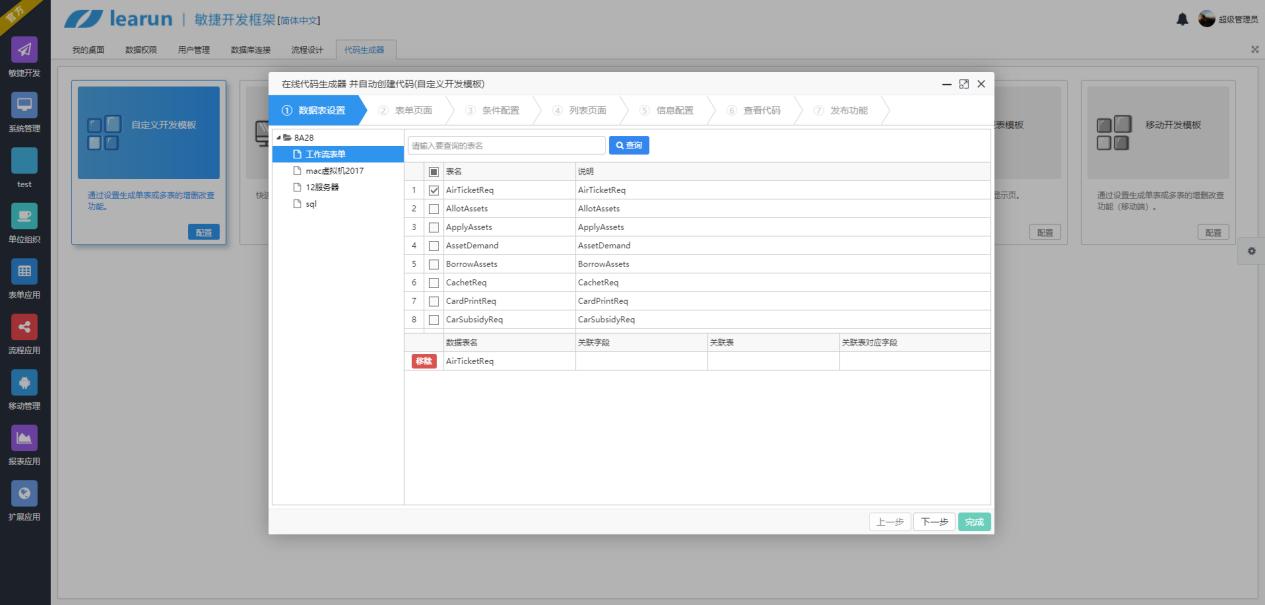Select the 单位组织 sidebar icon
1265x605 pixels.
(25, 217)
